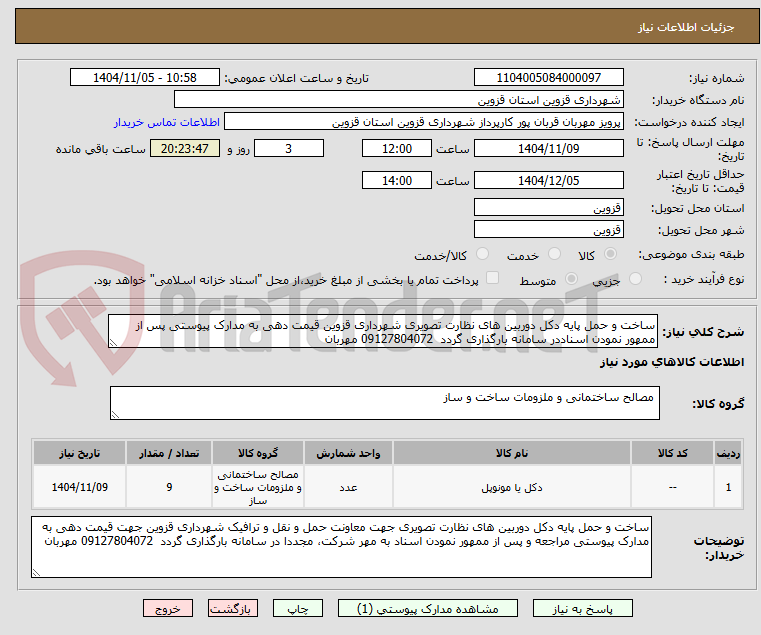Image resolution: width=761 pixels, height=635 pixels.
Task: Choose the جزیی purchase process option
Action: pos(635,279)
